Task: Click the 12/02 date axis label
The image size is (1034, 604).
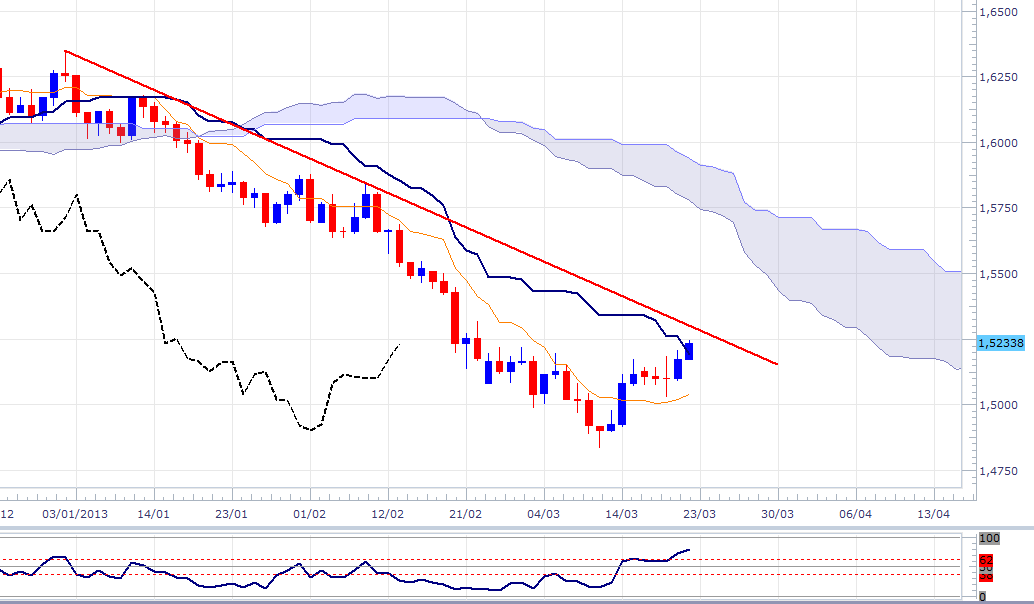Action: 387,513
